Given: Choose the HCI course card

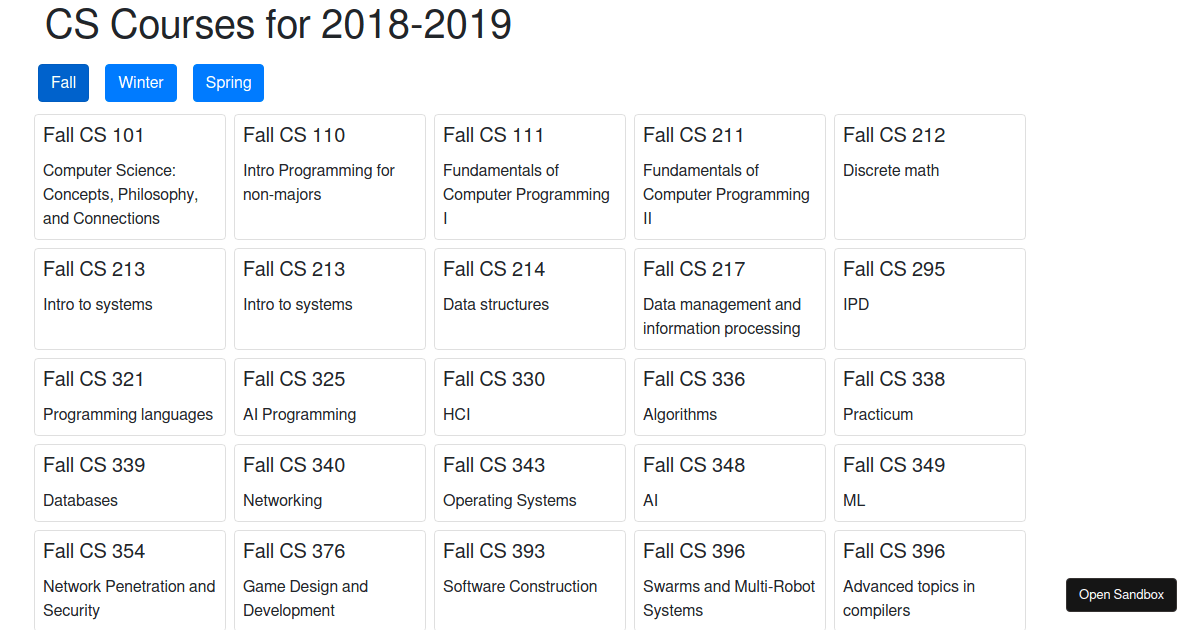Looking at the screenshot, I should [530, 397].
